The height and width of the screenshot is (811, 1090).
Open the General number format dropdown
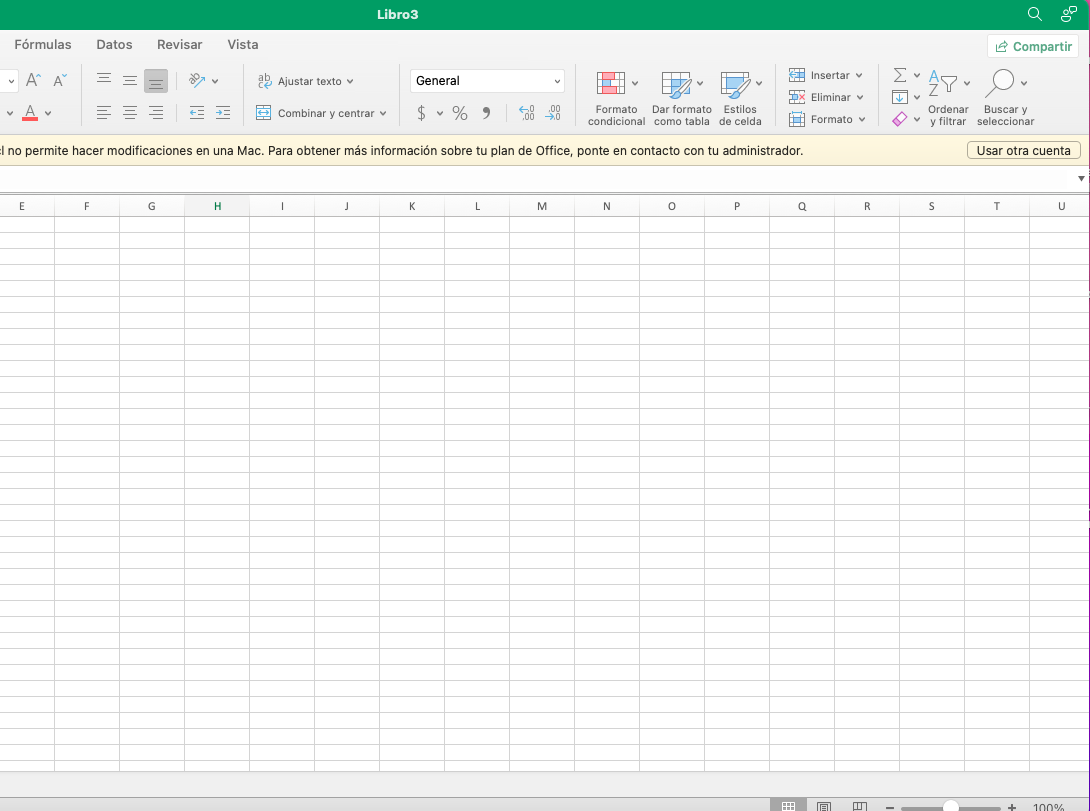click(x=487, y=81)
